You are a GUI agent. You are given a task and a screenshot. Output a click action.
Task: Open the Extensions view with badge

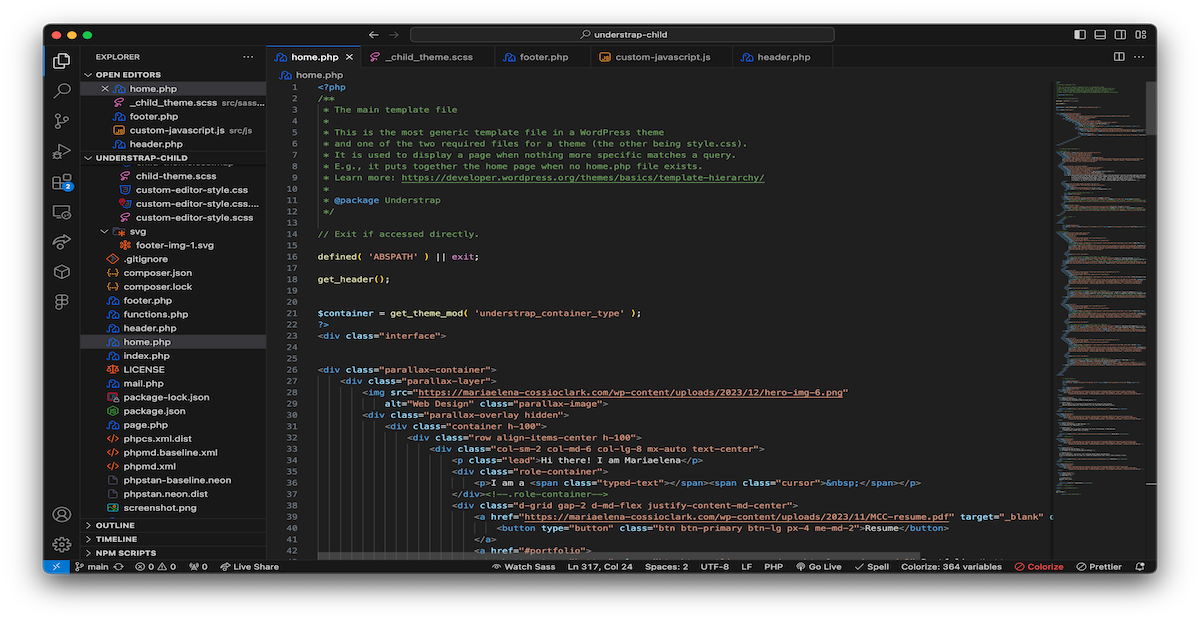[62, 182]
